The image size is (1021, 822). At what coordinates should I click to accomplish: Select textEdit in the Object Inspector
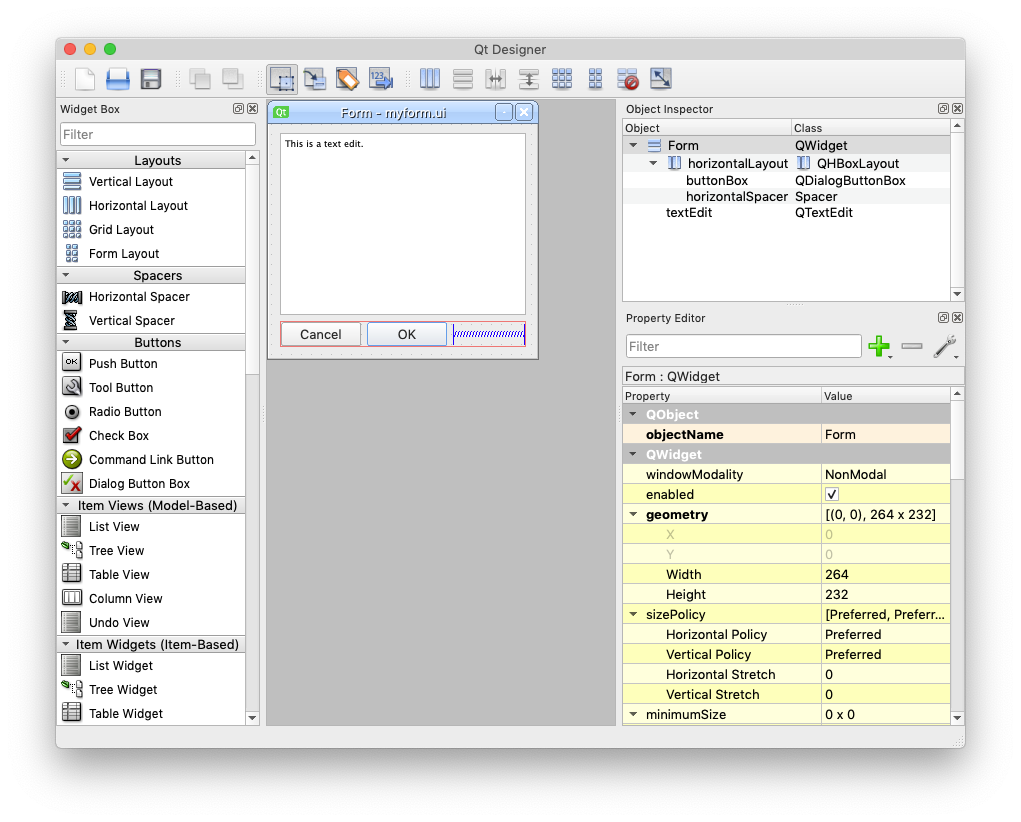coord(689,213)
